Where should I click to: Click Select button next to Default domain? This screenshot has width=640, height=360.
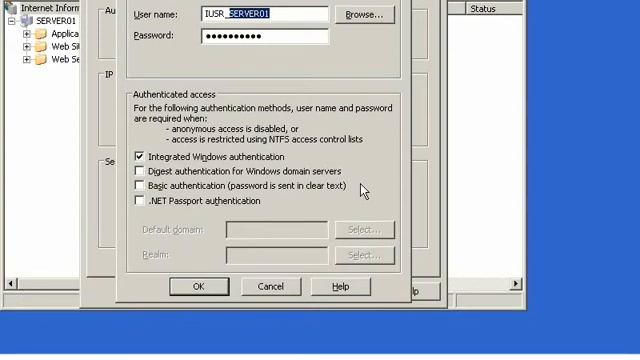tap(364, 230)
